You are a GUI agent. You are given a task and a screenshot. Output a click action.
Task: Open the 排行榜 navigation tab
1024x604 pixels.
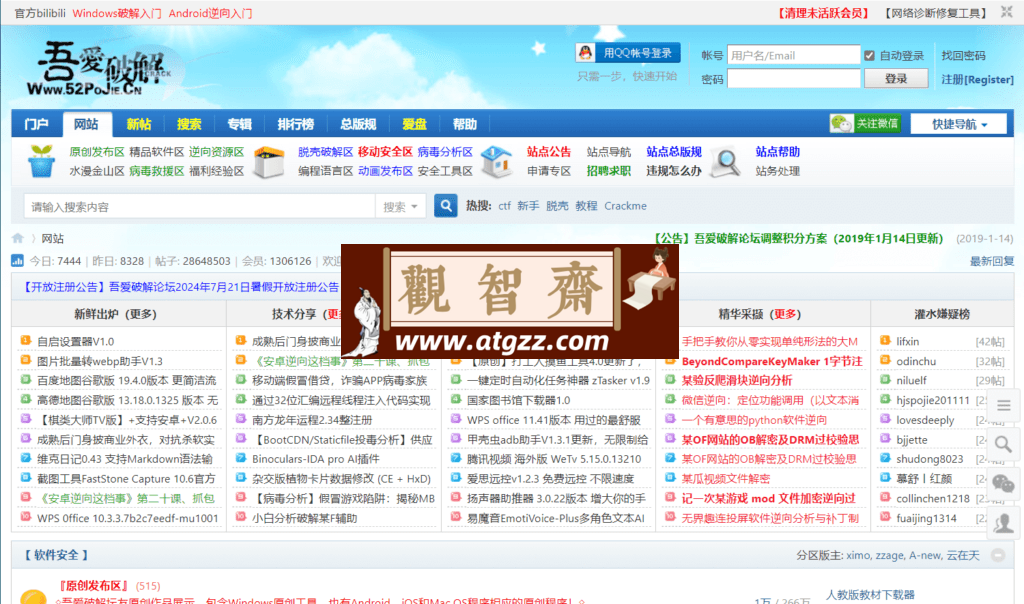coord(295,124)
